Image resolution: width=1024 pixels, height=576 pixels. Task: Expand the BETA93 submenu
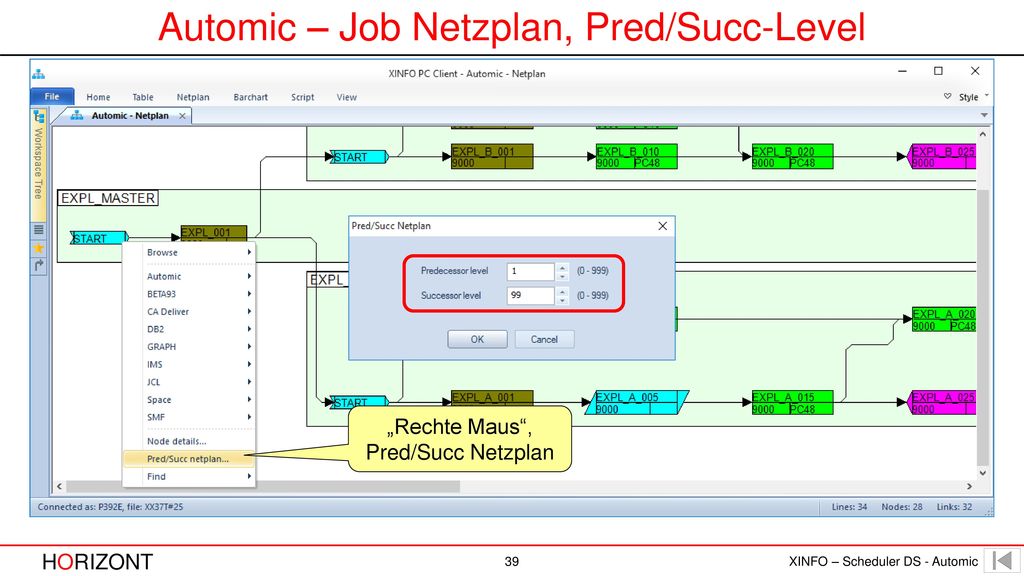(x=189, y=294)
